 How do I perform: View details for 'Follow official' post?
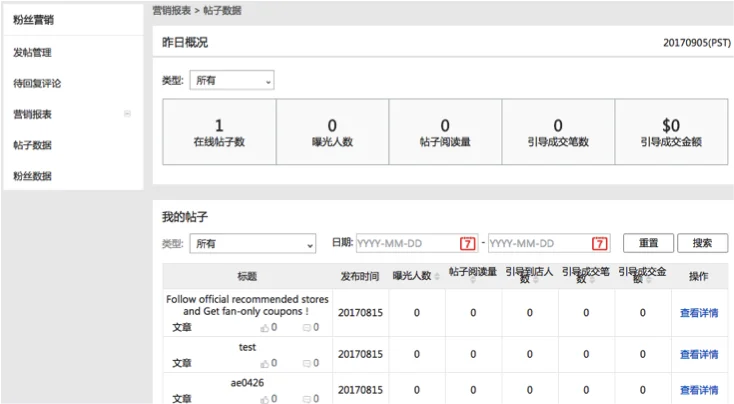(699, 313)
